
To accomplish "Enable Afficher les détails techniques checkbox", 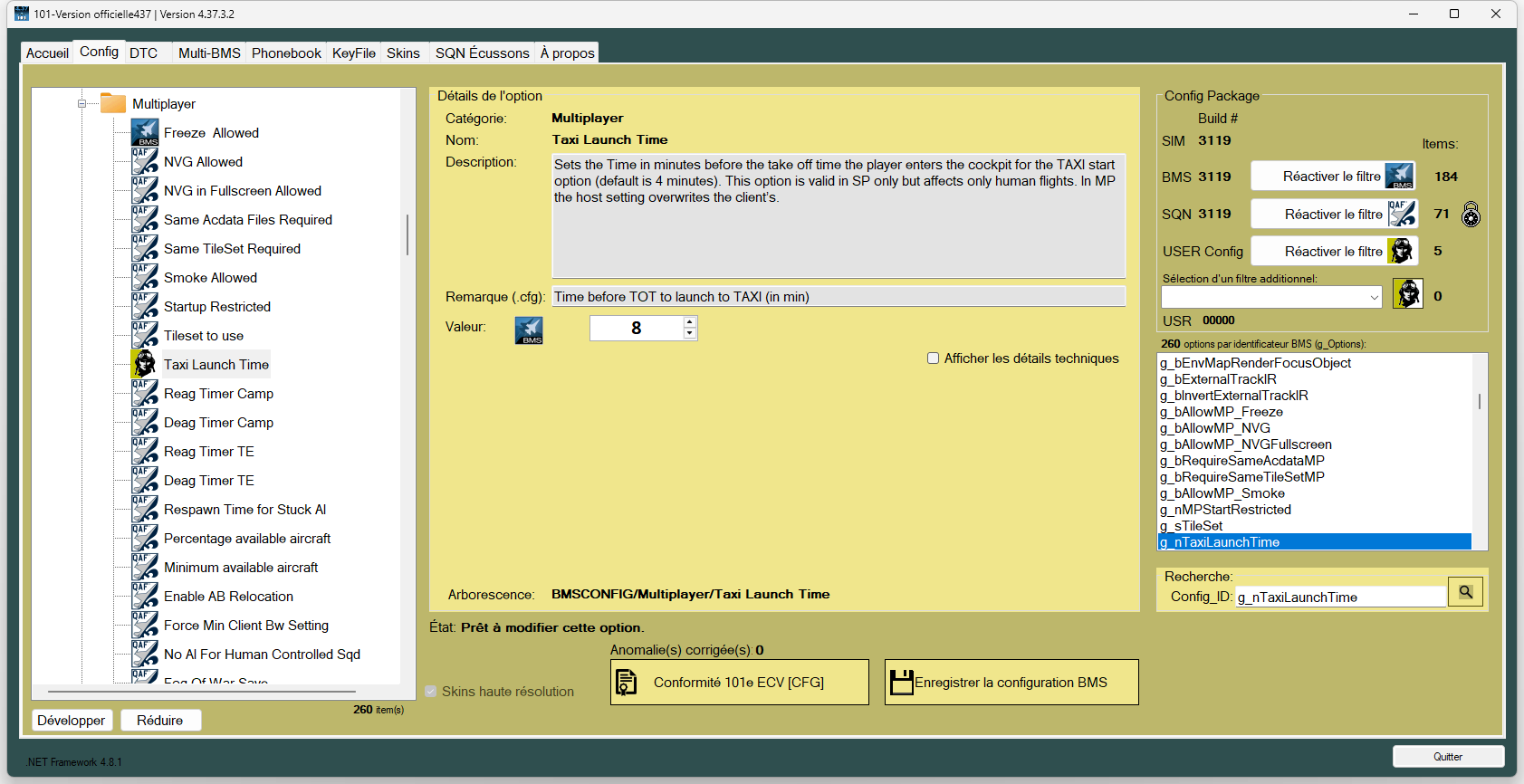I will [x=933, y=359].
